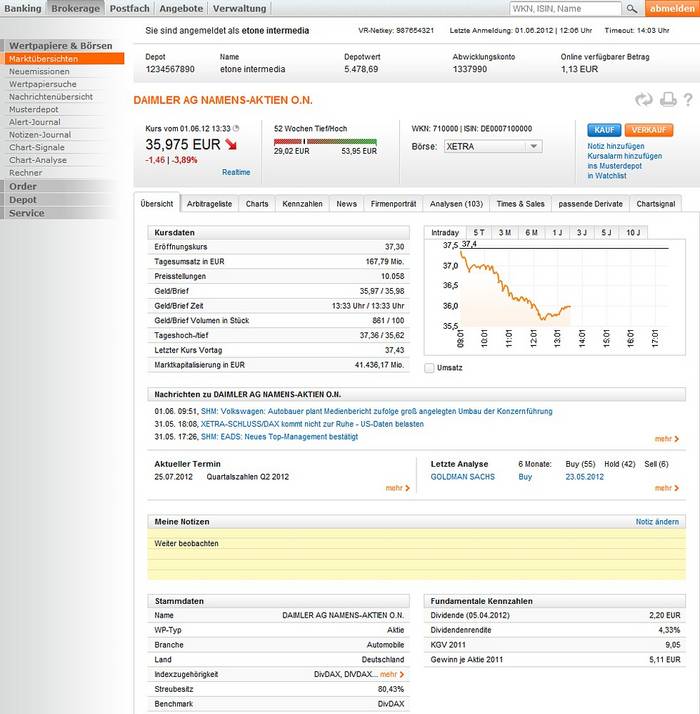Open the Angebote top menu
This screenshot has width=700, height=714.
[181, 8]
